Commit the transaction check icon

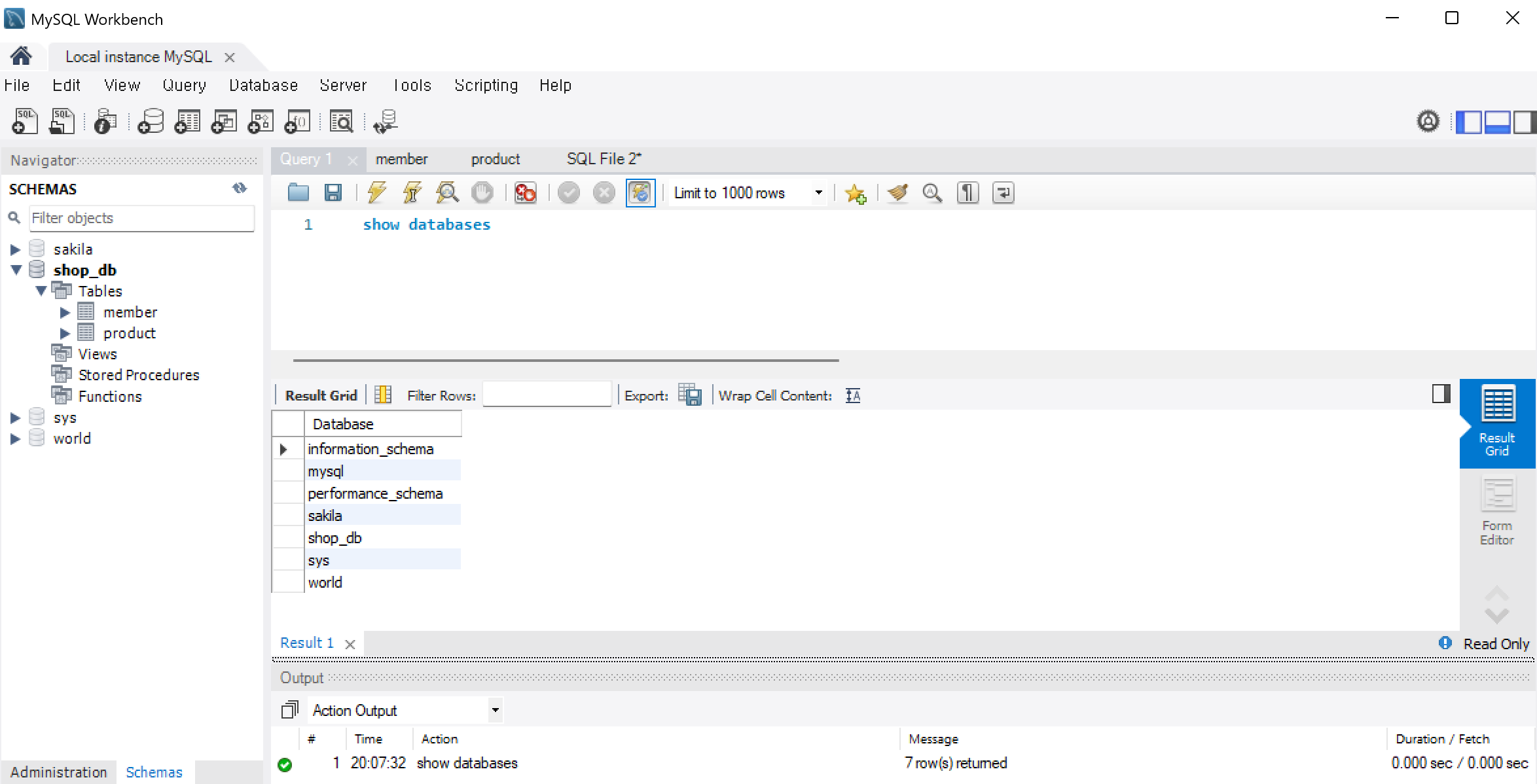(569, 192)
